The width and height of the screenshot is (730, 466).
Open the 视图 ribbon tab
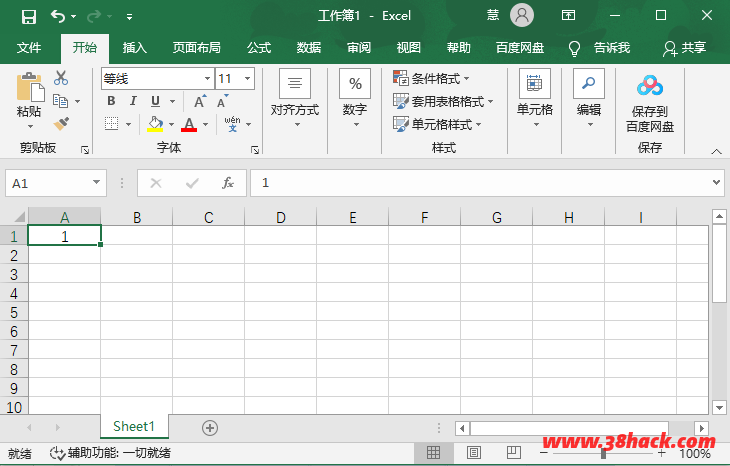point(409,47)
